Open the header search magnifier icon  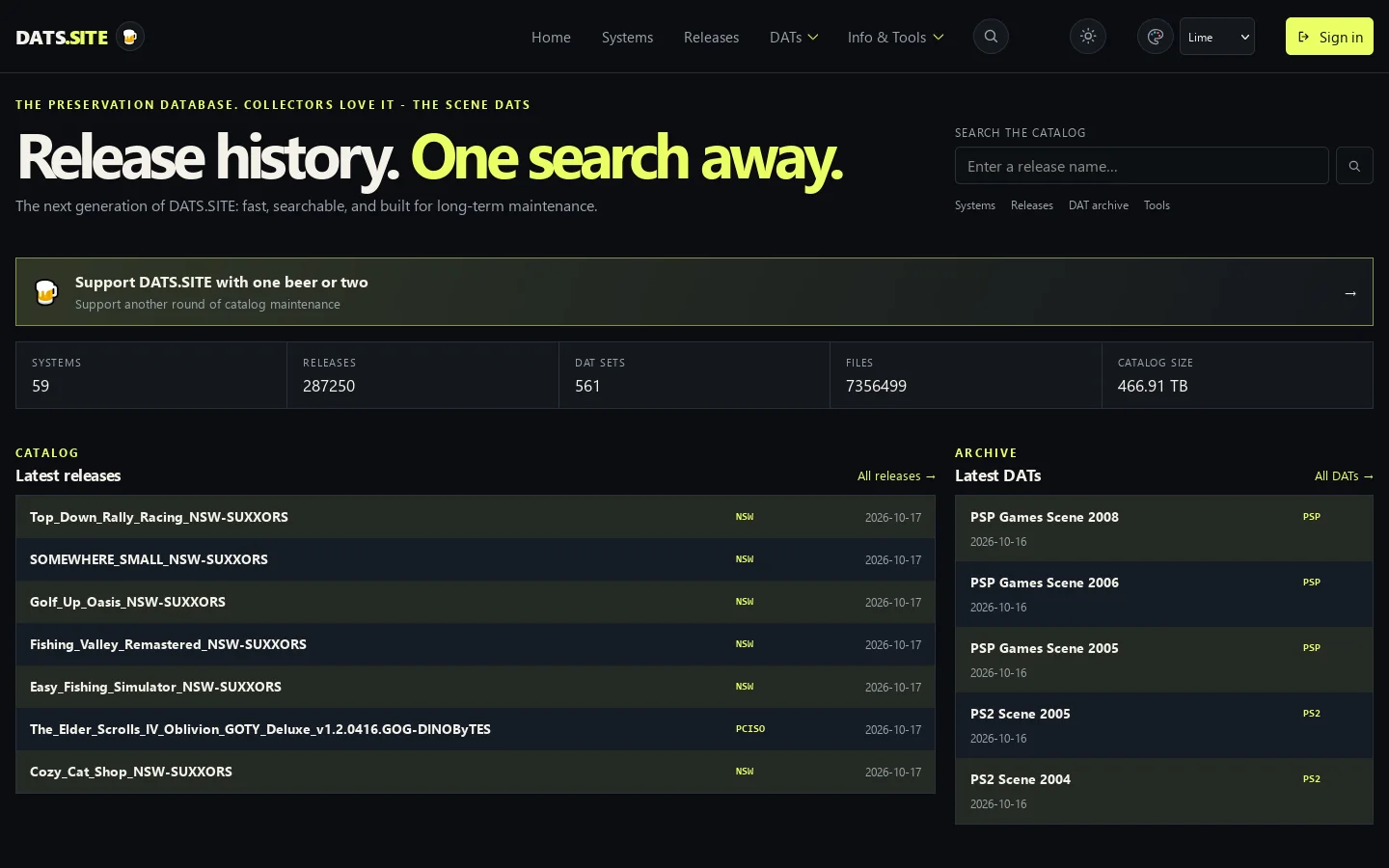[x=991, y=37]
